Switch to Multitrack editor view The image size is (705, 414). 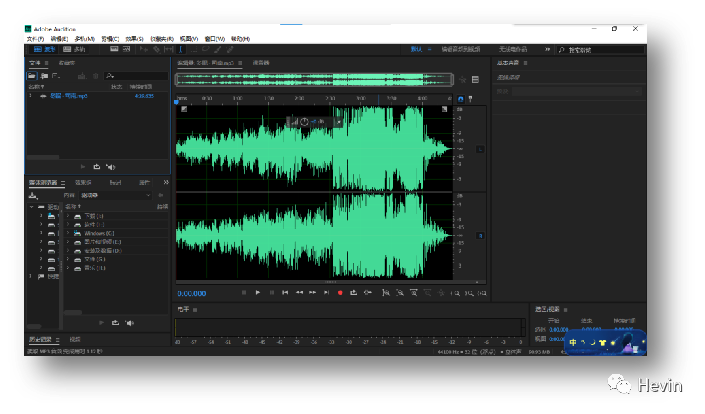[x=74, y=49]
